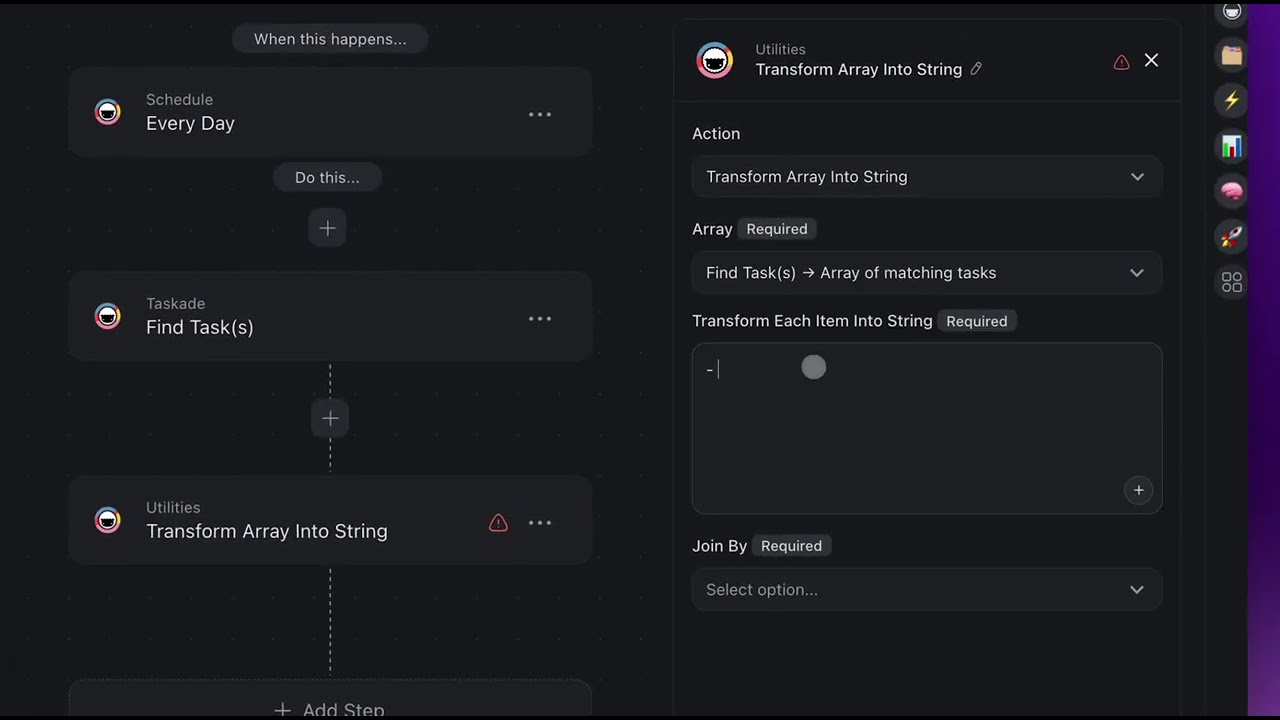The height and width of the screenshot is (720, 1280).
Task: Add step via plus below Do this
Action: coord(327,228)
